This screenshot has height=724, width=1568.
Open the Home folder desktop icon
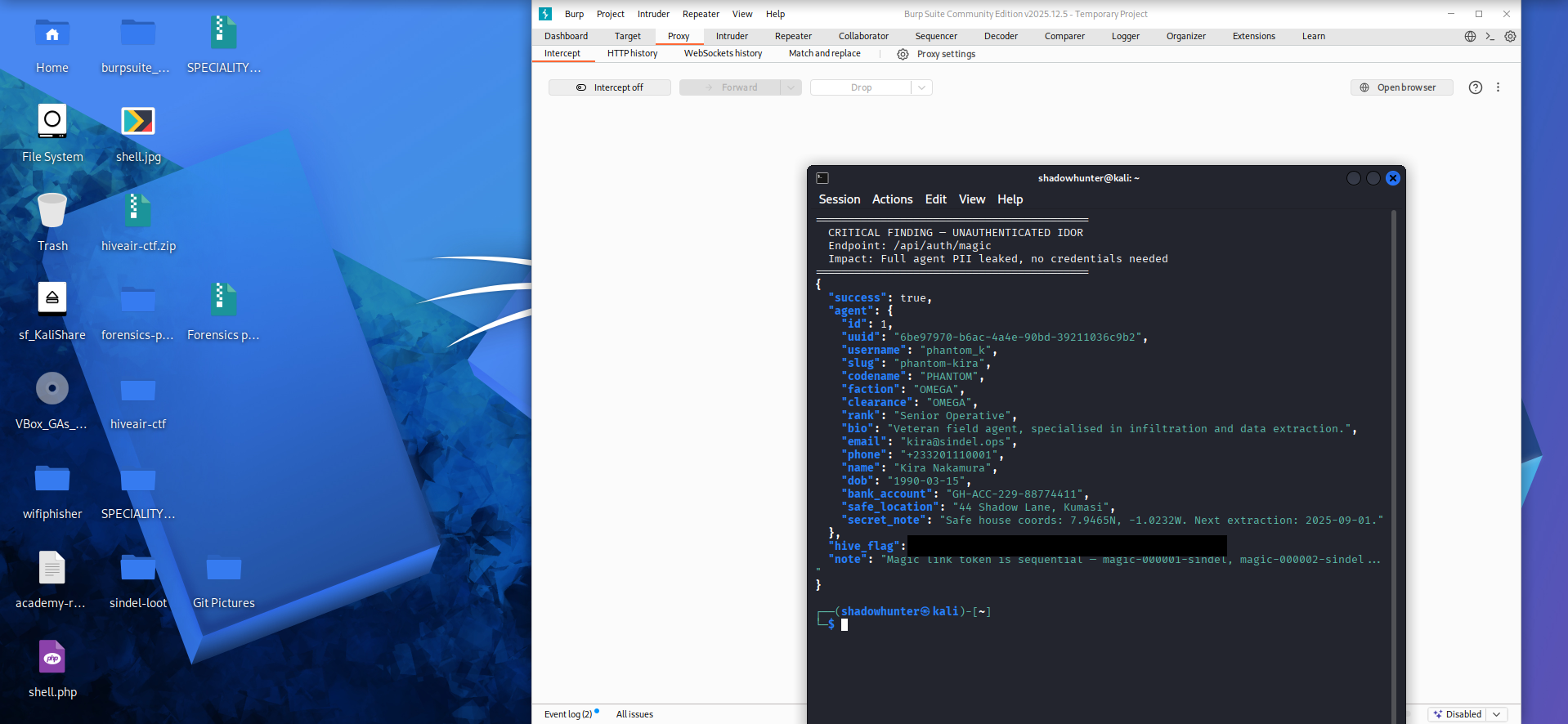(x=52, y=34)
